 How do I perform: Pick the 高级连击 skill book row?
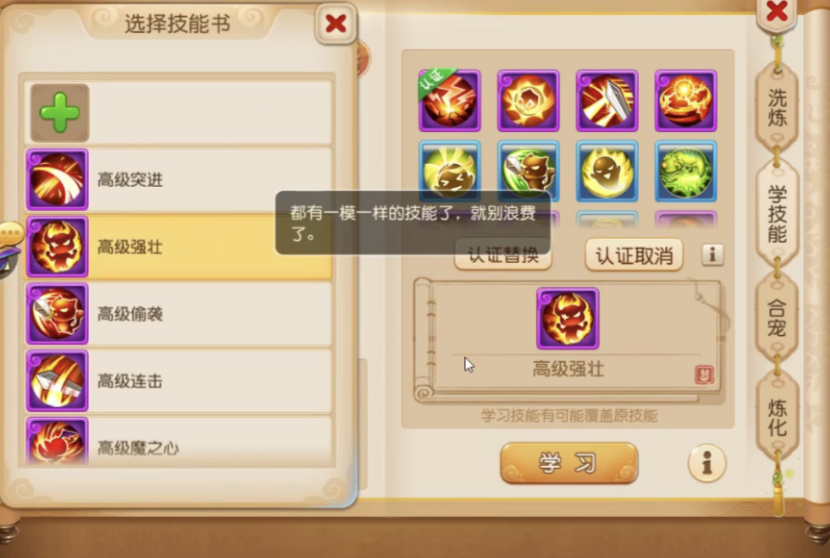178,381
